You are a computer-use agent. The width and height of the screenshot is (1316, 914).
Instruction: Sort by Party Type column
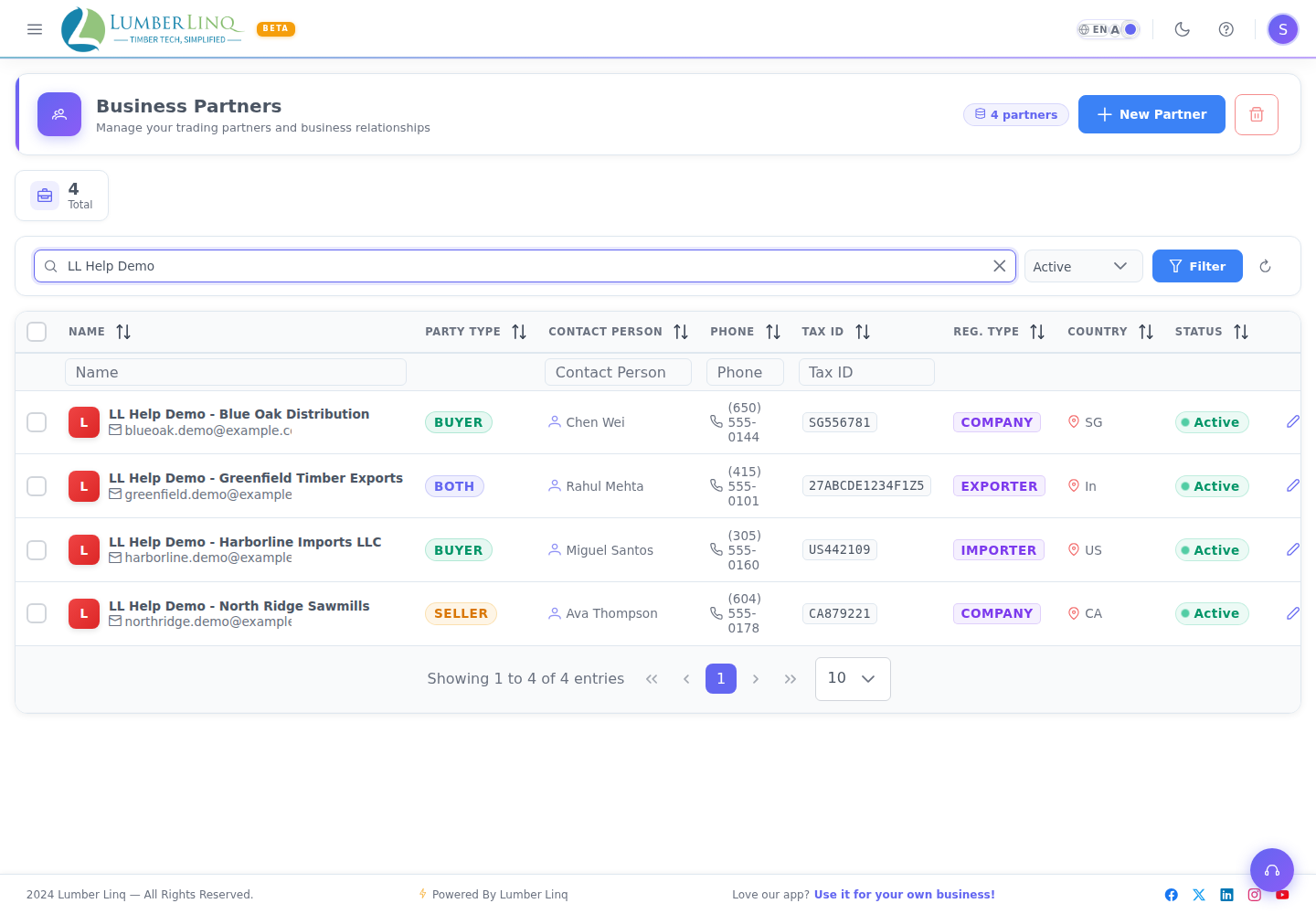[x=519, y=332]
